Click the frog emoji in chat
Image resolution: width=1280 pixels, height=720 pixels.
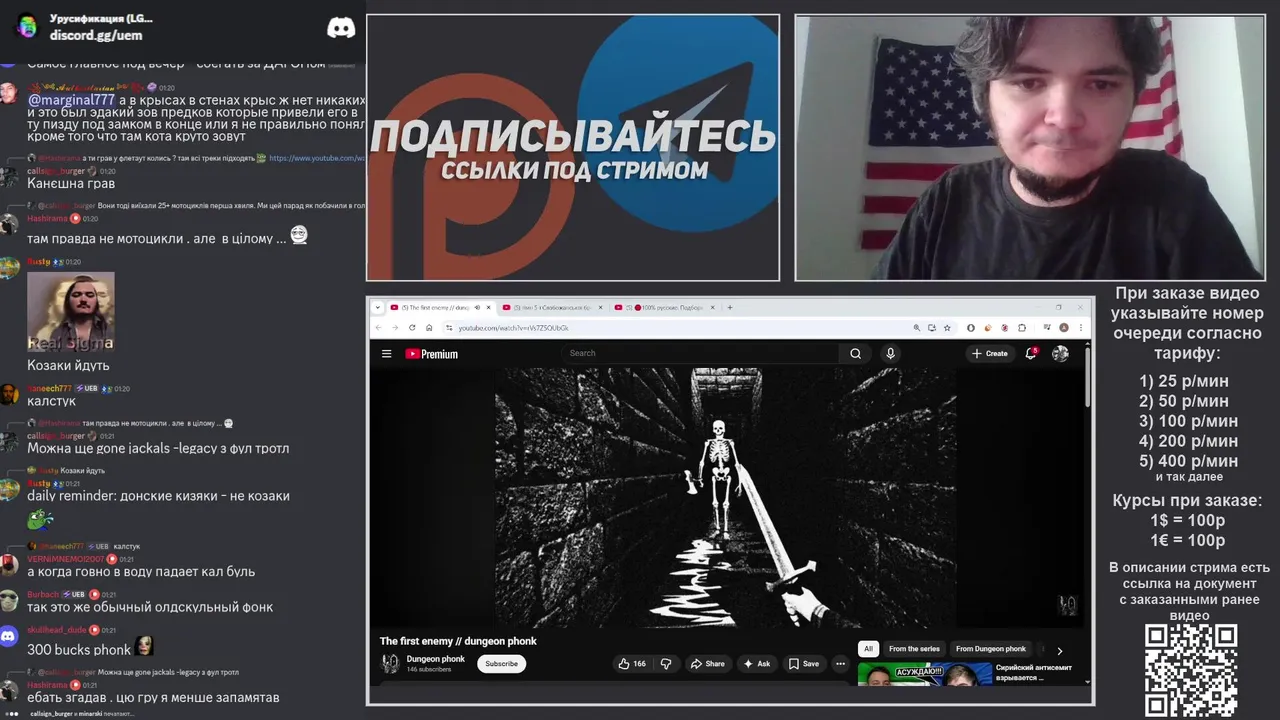tap(40, 519)
